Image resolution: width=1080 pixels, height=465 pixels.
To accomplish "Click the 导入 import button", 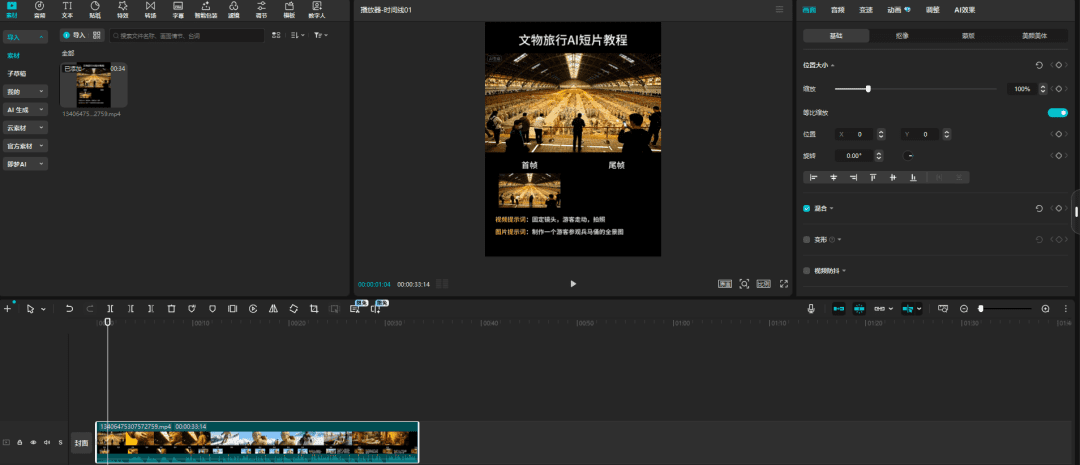I will click(74, 35).
